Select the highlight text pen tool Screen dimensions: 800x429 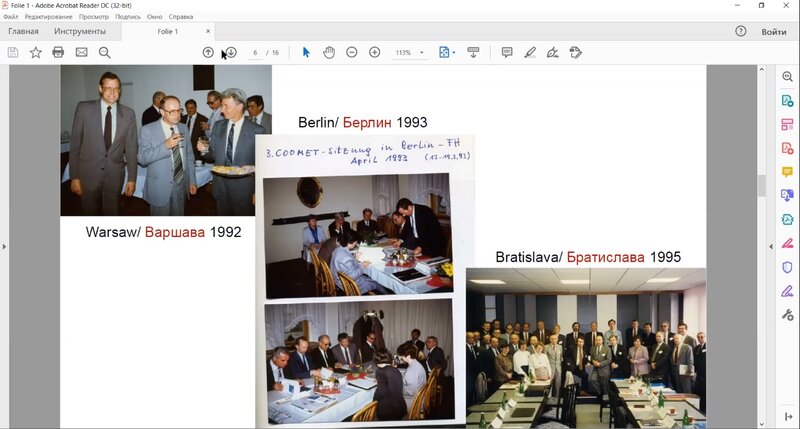click(530, 52)
